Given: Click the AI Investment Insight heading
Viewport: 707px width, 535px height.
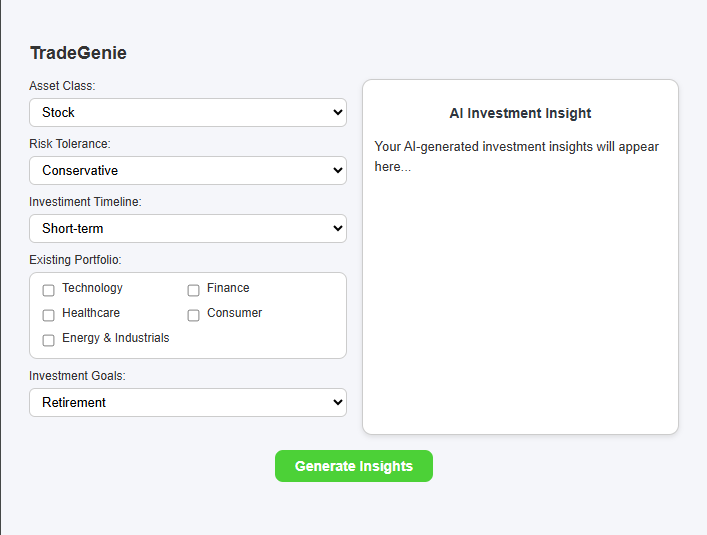Looking at the screenshot, I should click(520, 113).
